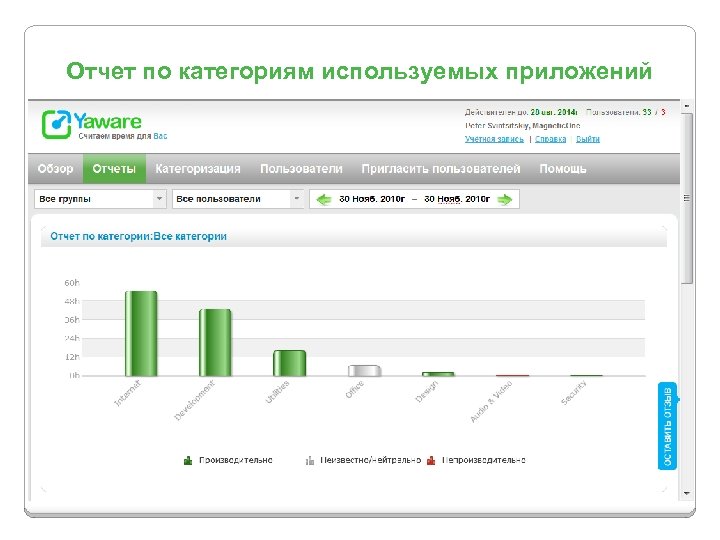Open the Учетная запись link
Screen dimensions: 720x540
pyautogui.click(x=494, y=139)
